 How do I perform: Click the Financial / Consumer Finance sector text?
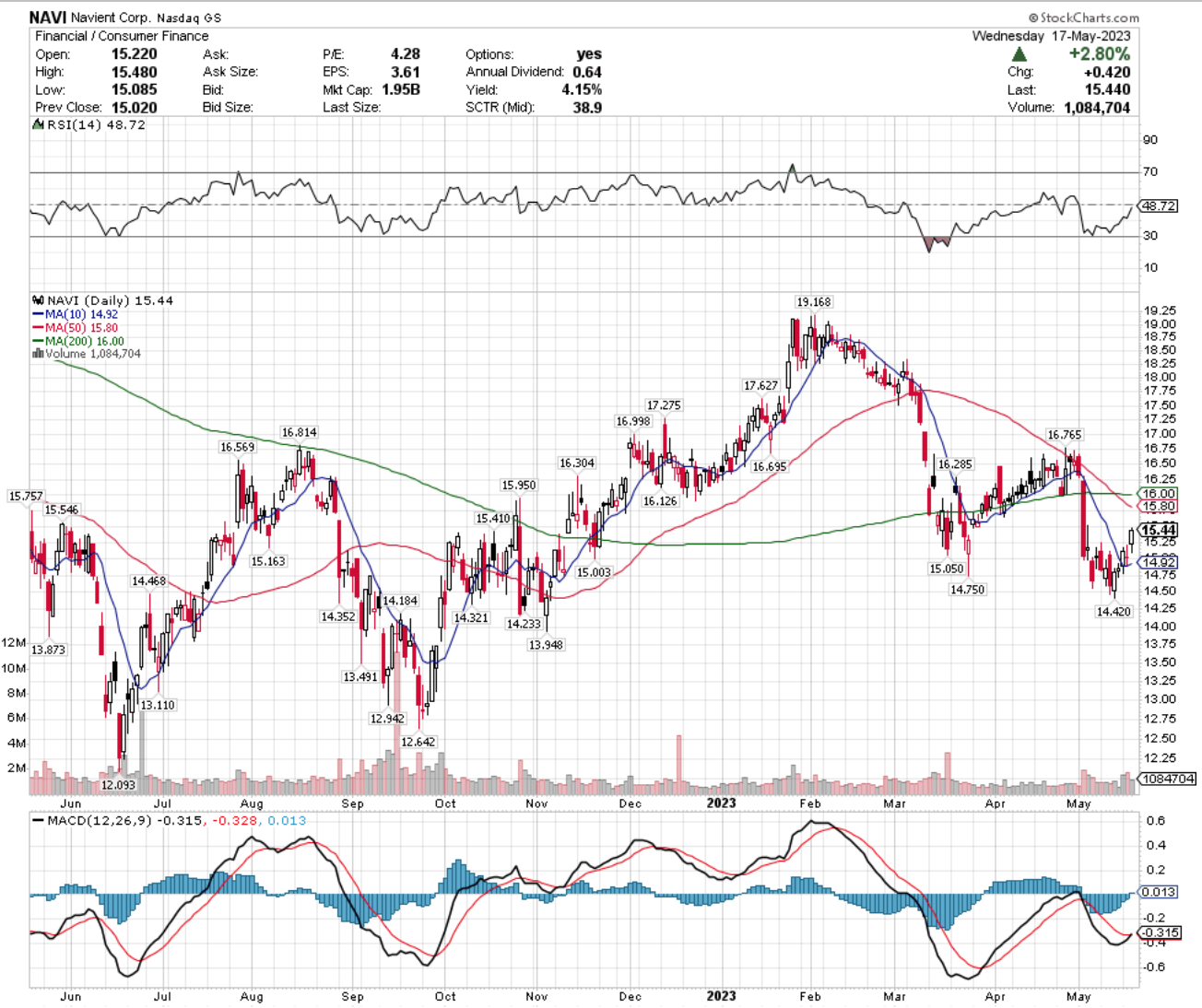(x=122, y=36)
